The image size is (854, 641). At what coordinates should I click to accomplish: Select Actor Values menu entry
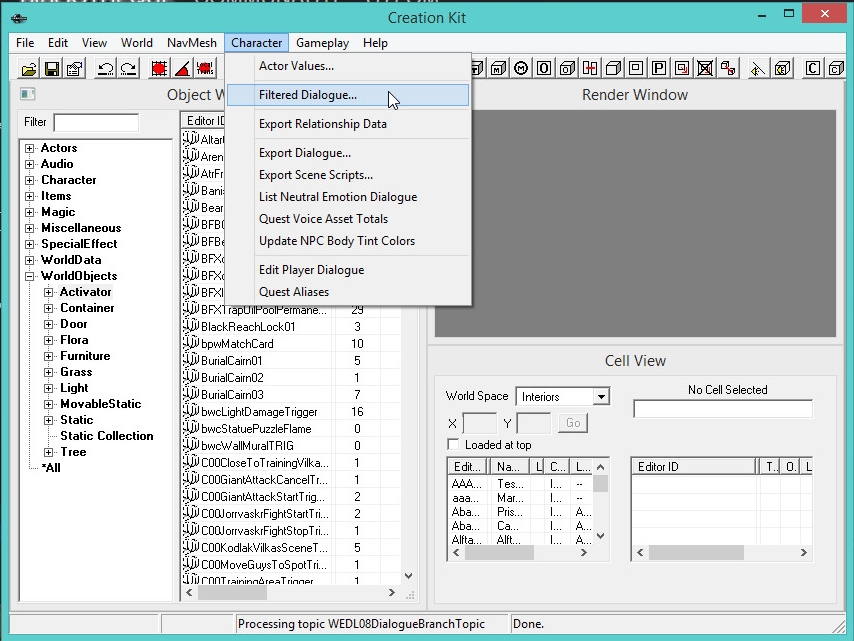347,66
